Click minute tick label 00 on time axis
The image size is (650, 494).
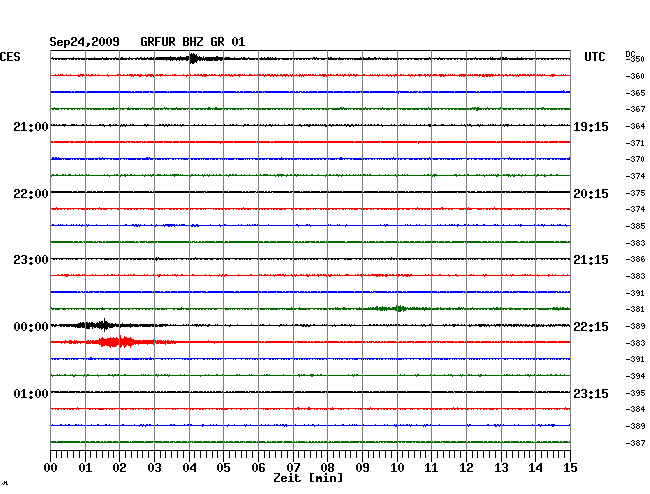tap(51, 467)
